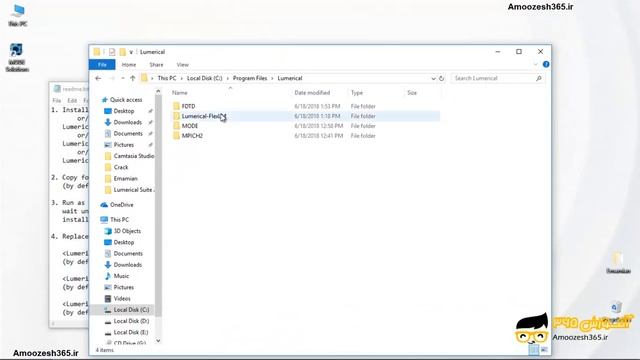The width and height of the screenshot is (640, 360).
Task: Open pinned Pictures under Quick access
Action: (124, 145)
